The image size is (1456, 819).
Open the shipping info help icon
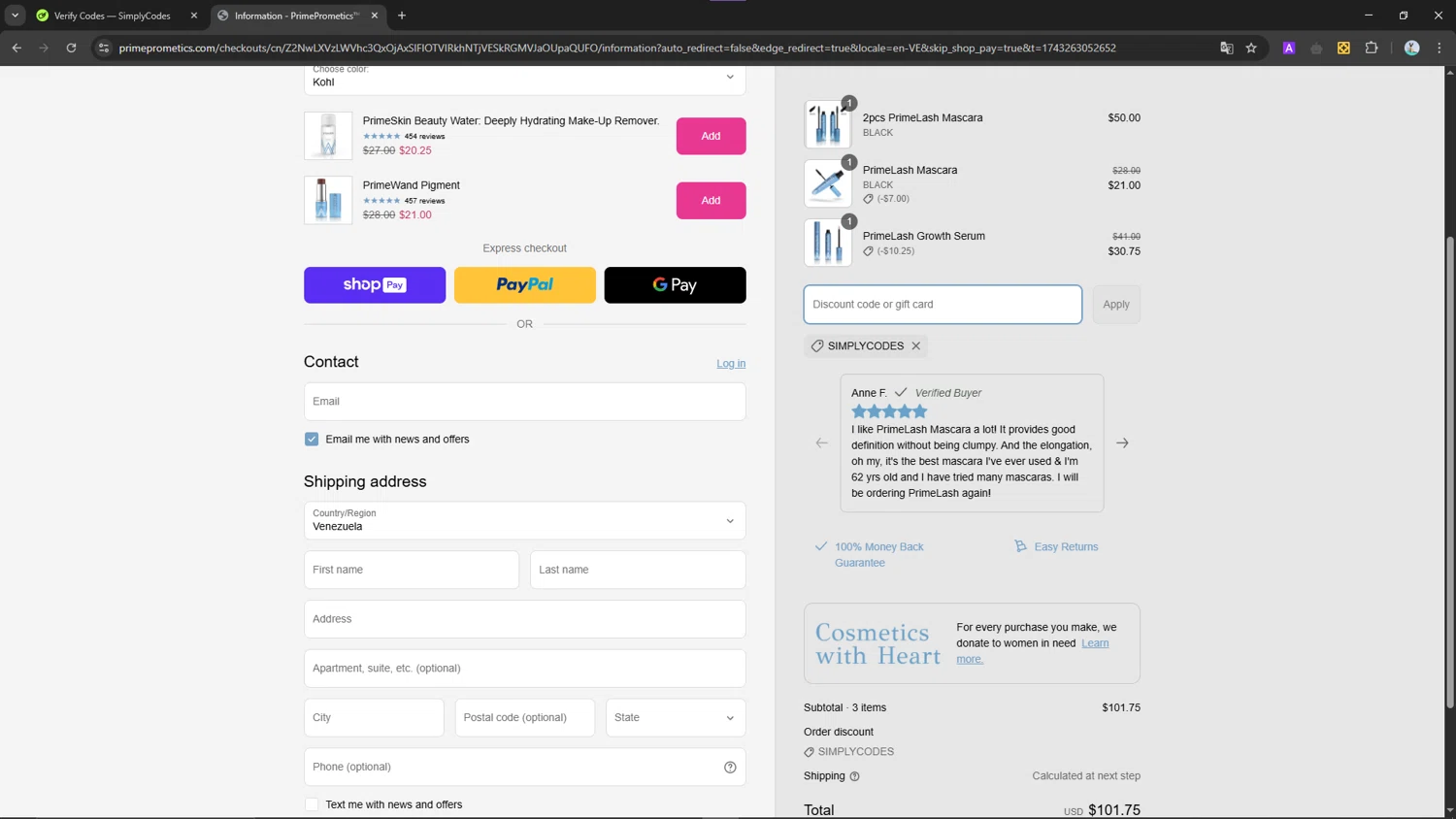click(854, 776)
